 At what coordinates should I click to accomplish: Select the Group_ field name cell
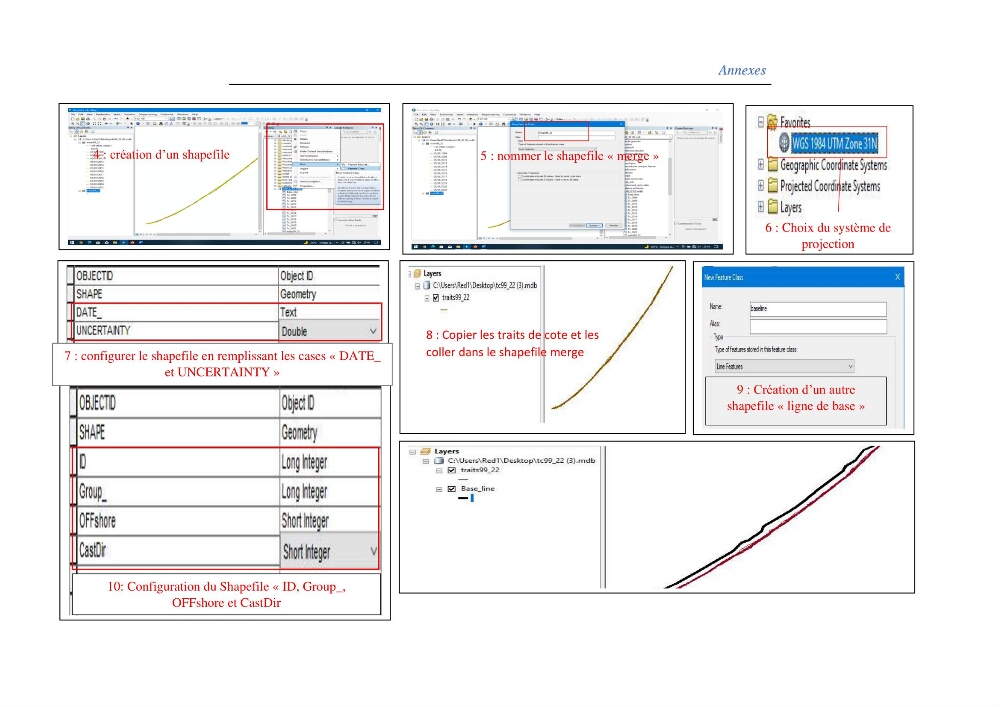coord(177,492)
